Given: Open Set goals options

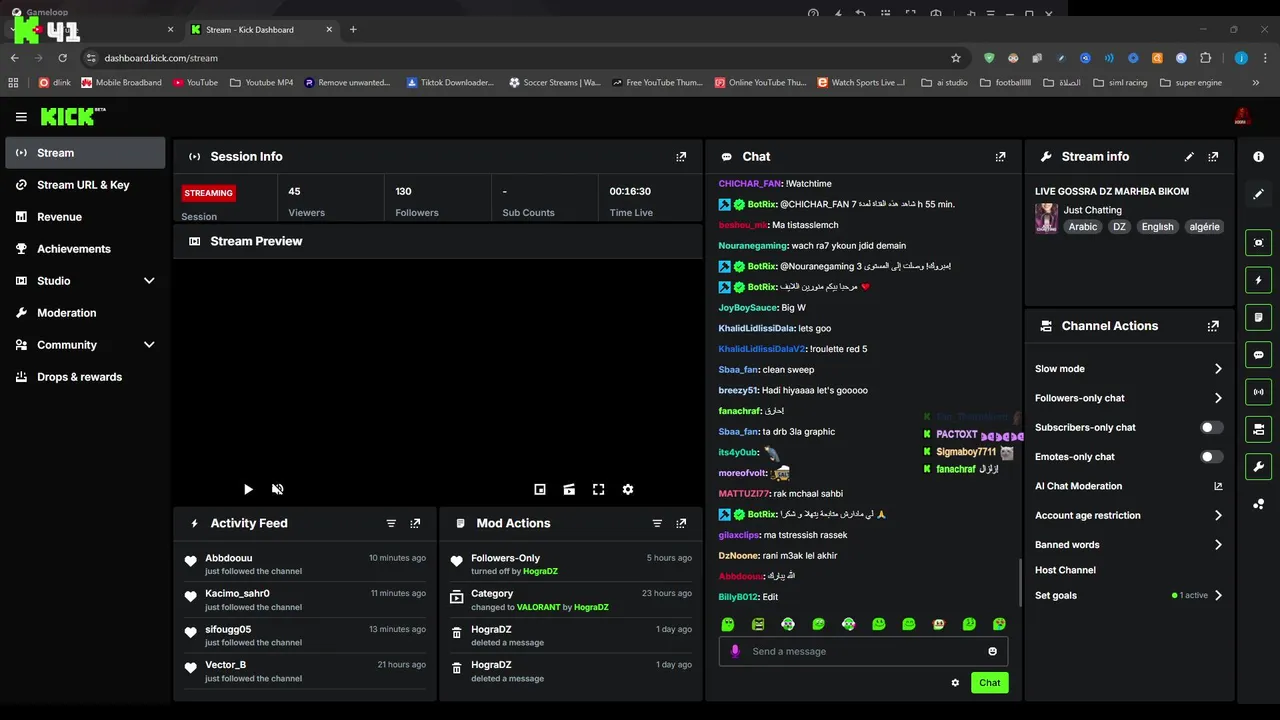Looking at the screenshot, I should coord(1129,595).
